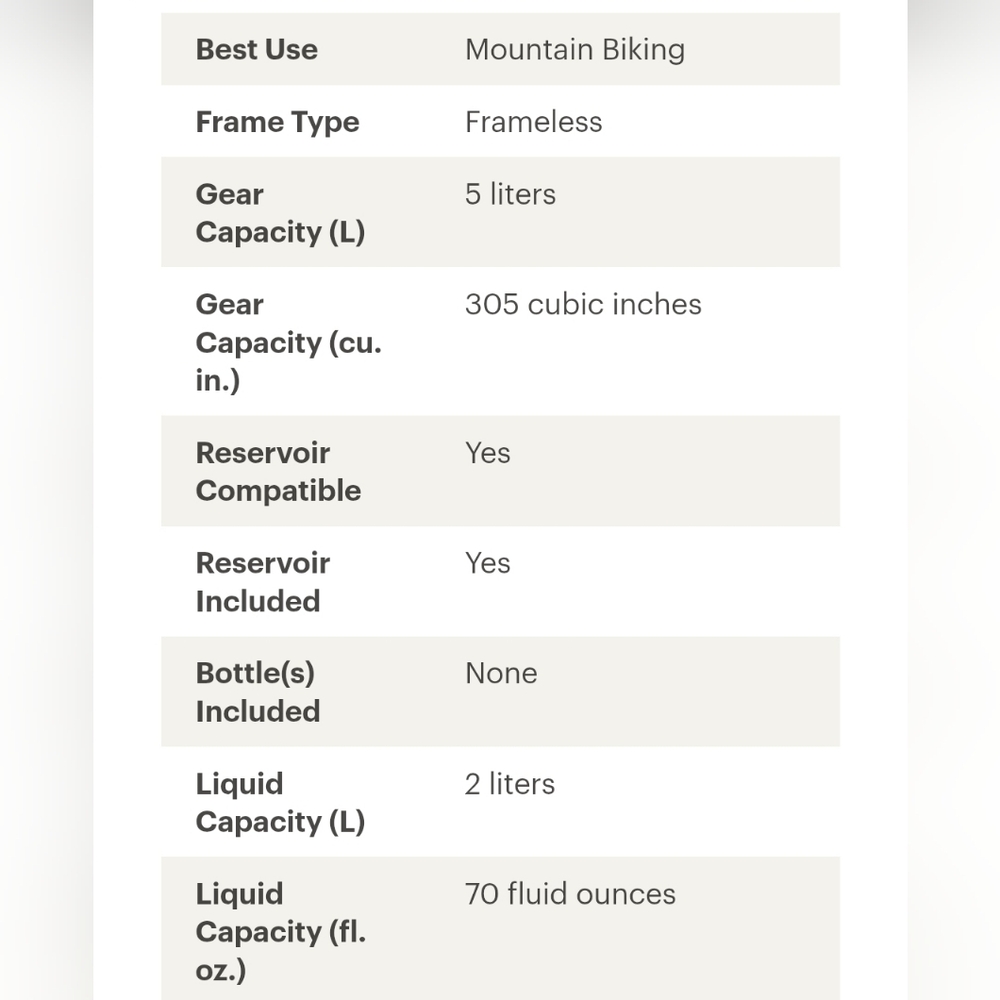
Task: Click the Liquid Capacity (fl. oz.) label
Action: pos(280,931)
